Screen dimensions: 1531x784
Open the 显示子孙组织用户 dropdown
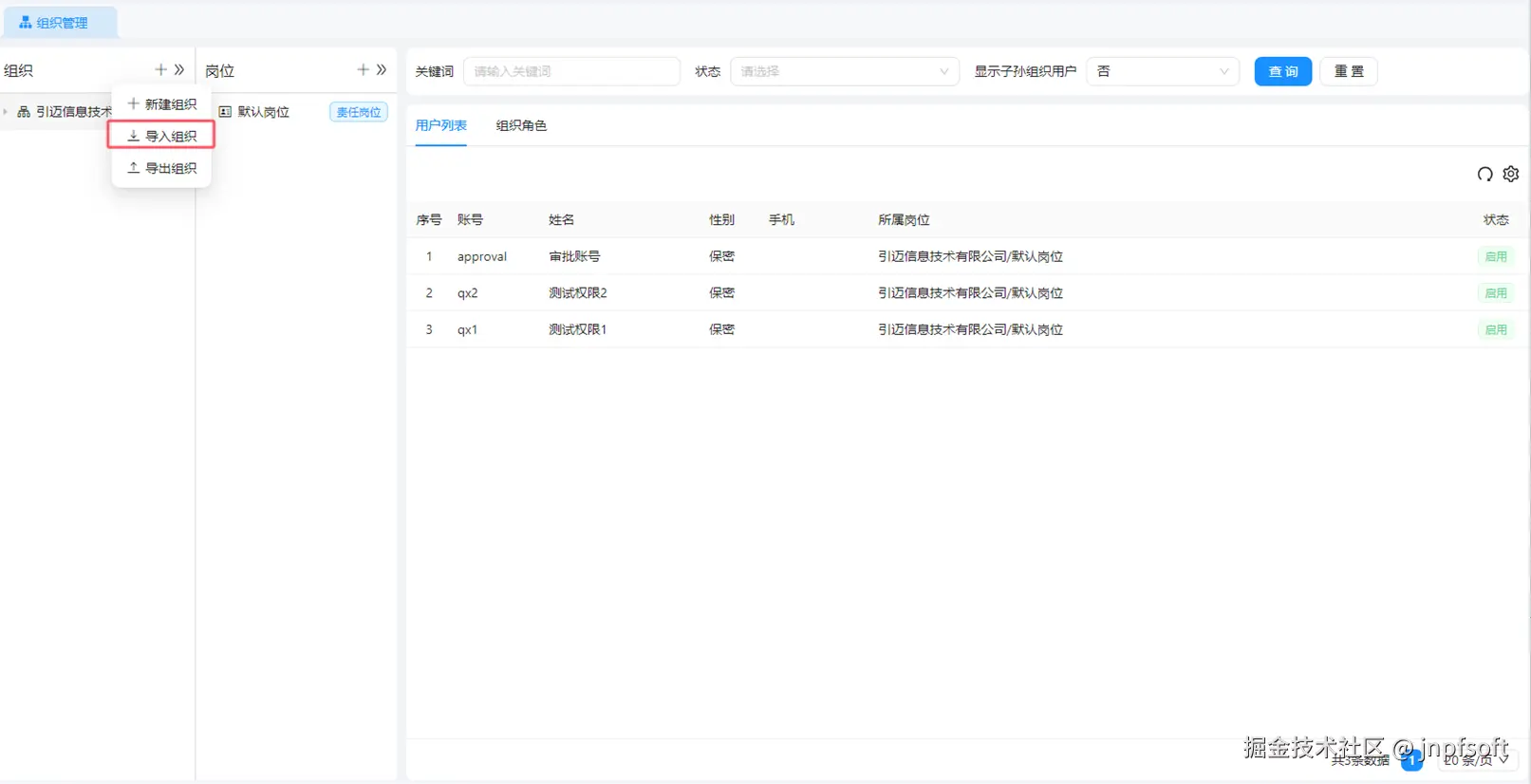coord(1163,71)
